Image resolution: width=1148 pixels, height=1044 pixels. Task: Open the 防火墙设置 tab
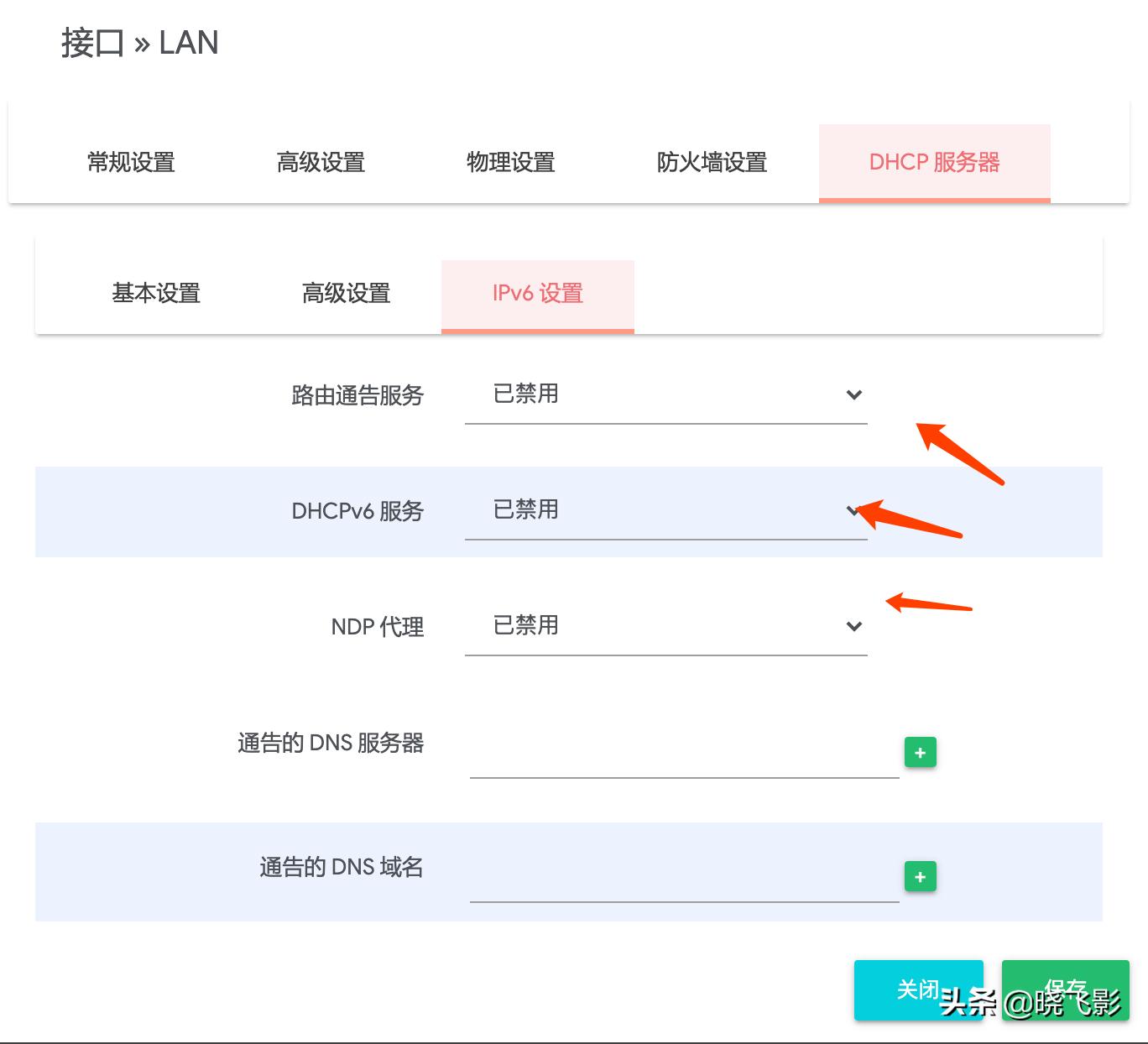(712, 162)
